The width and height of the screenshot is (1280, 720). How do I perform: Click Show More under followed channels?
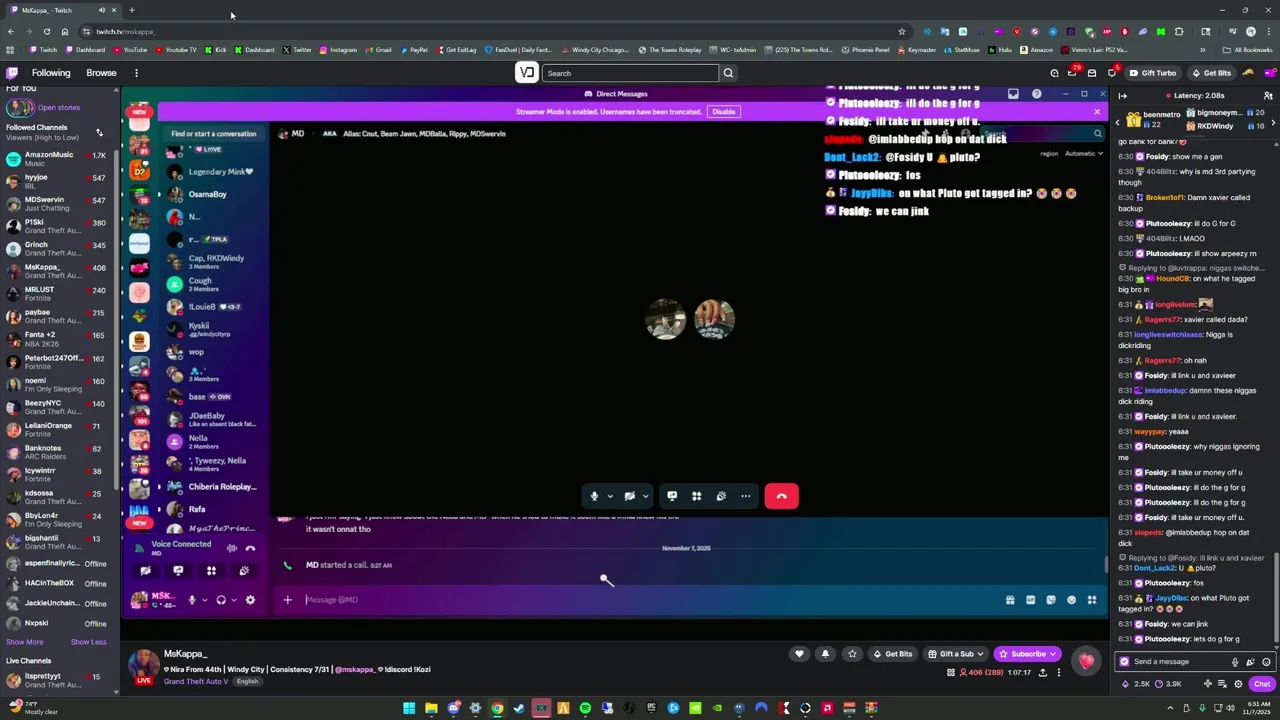(25, 642)
